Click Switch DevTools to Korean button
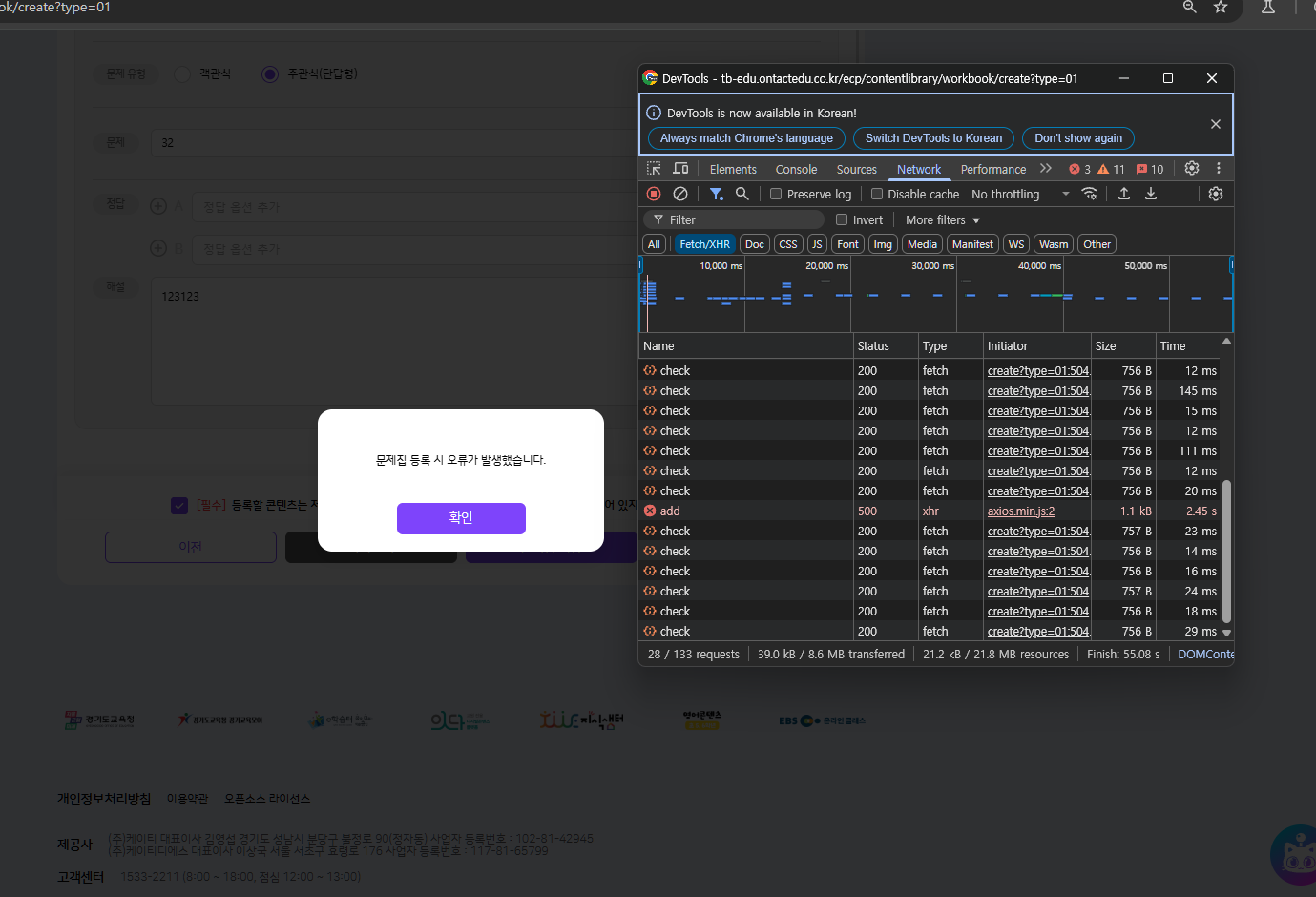 [x=933, y=138]
